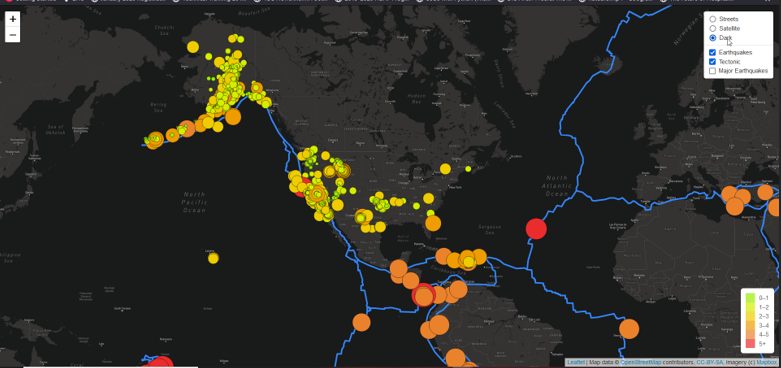Screen dimensions: 781x368
Task: Open the OpenStreetMap attribution link
Action: click(x=640, y=363)
